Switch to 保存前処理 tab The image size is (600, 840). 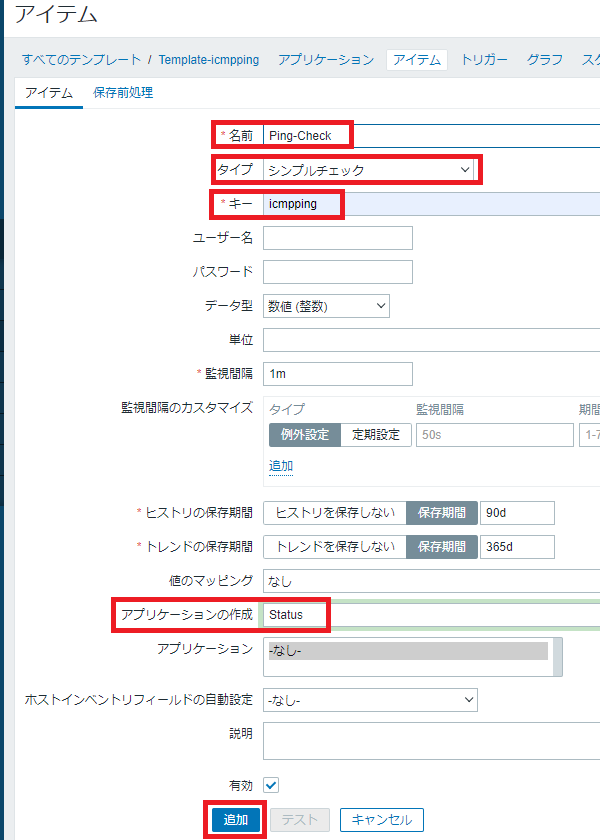coord(123,93)
